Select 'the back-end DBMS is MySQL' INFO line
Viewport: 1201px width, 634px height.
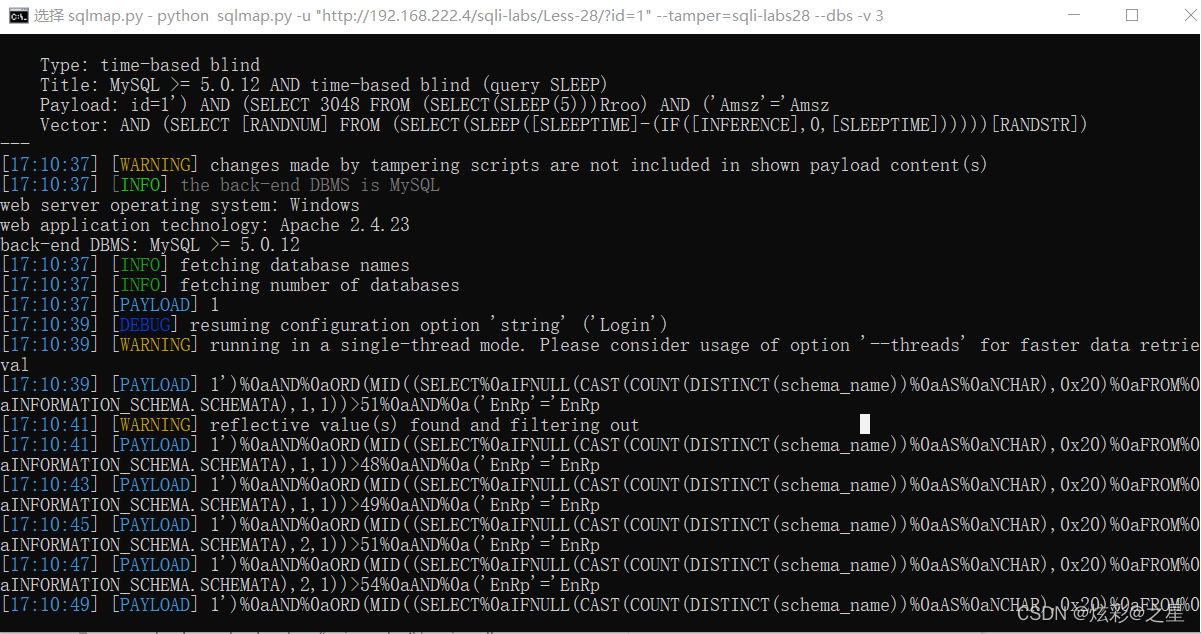coord(220,185)
